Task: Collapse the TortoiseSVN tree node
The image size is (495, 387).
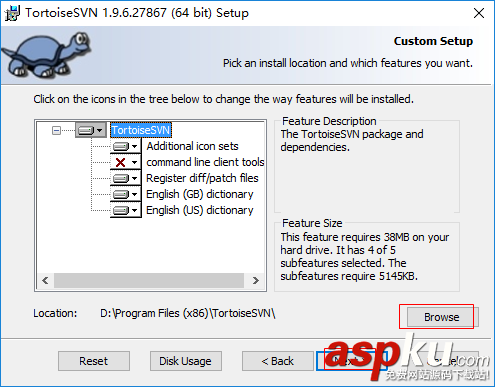Action: [57, 130]
